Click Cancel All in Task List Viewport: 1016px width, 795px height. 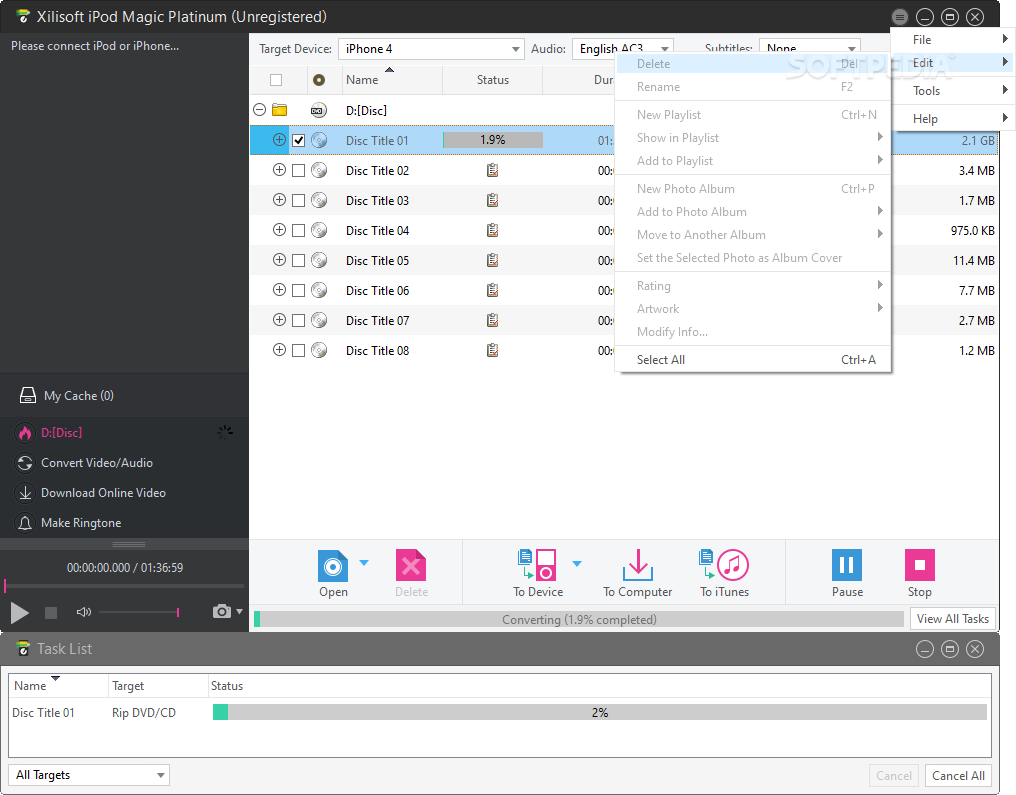point(958,776)
